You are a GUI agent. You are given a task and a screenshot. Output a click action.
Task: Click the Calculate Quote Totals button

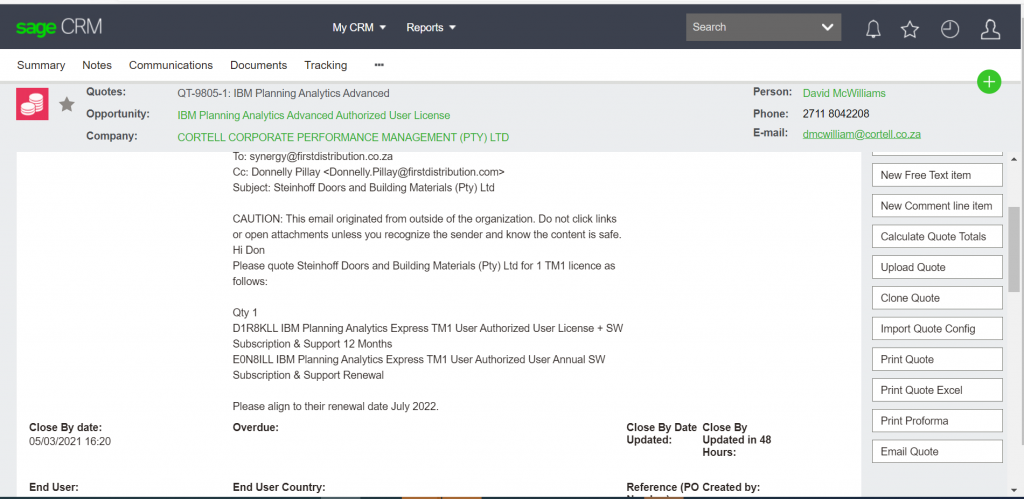click(937, 237)
